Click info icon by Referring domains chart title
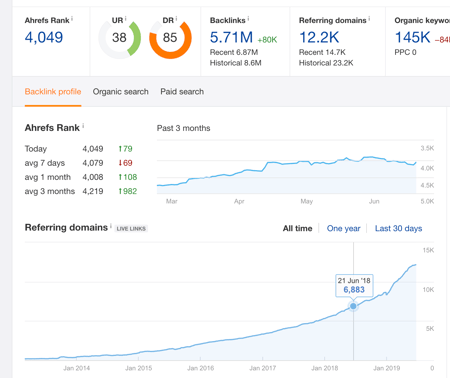Screen dimensions: 450x378 [111, 226]
